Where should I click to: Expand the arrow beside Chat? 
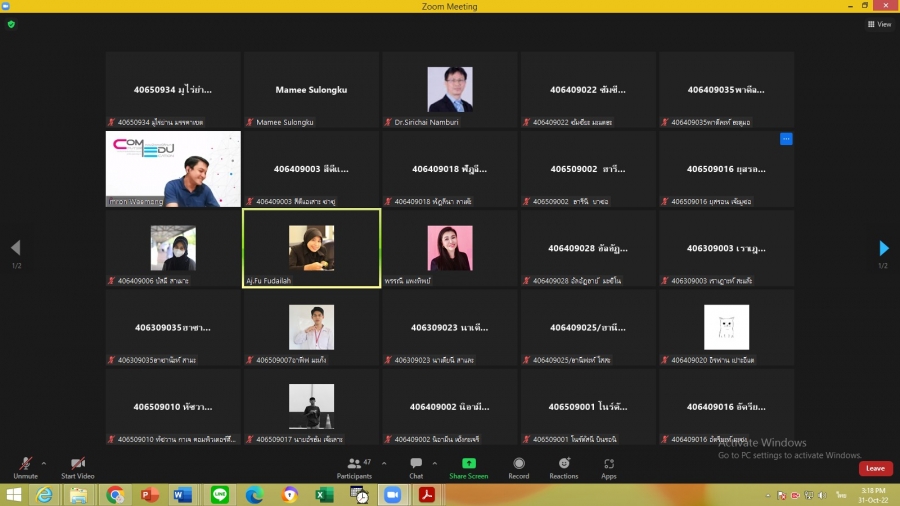coord(434,461)
